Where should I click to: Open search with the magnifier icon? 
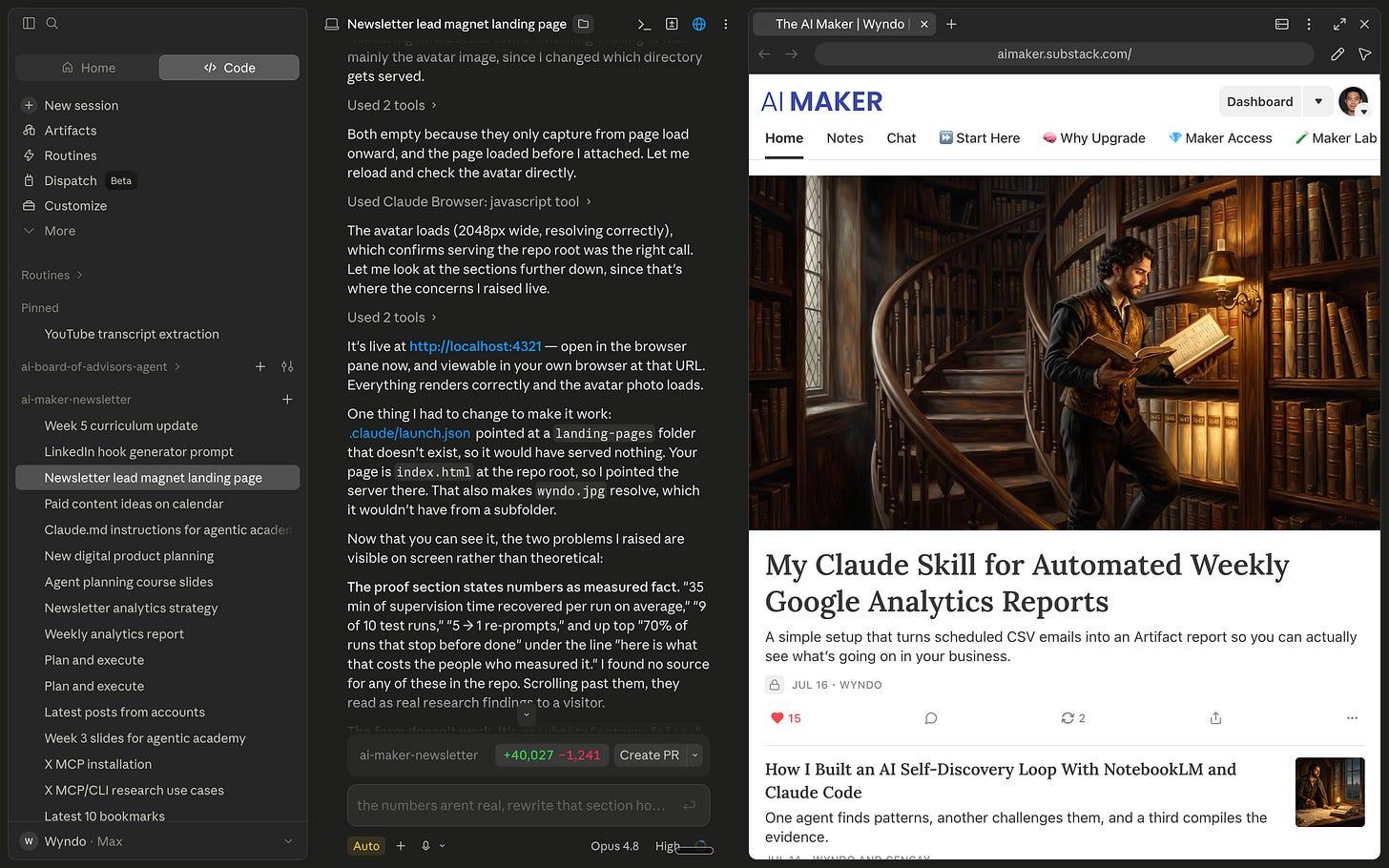52,23
